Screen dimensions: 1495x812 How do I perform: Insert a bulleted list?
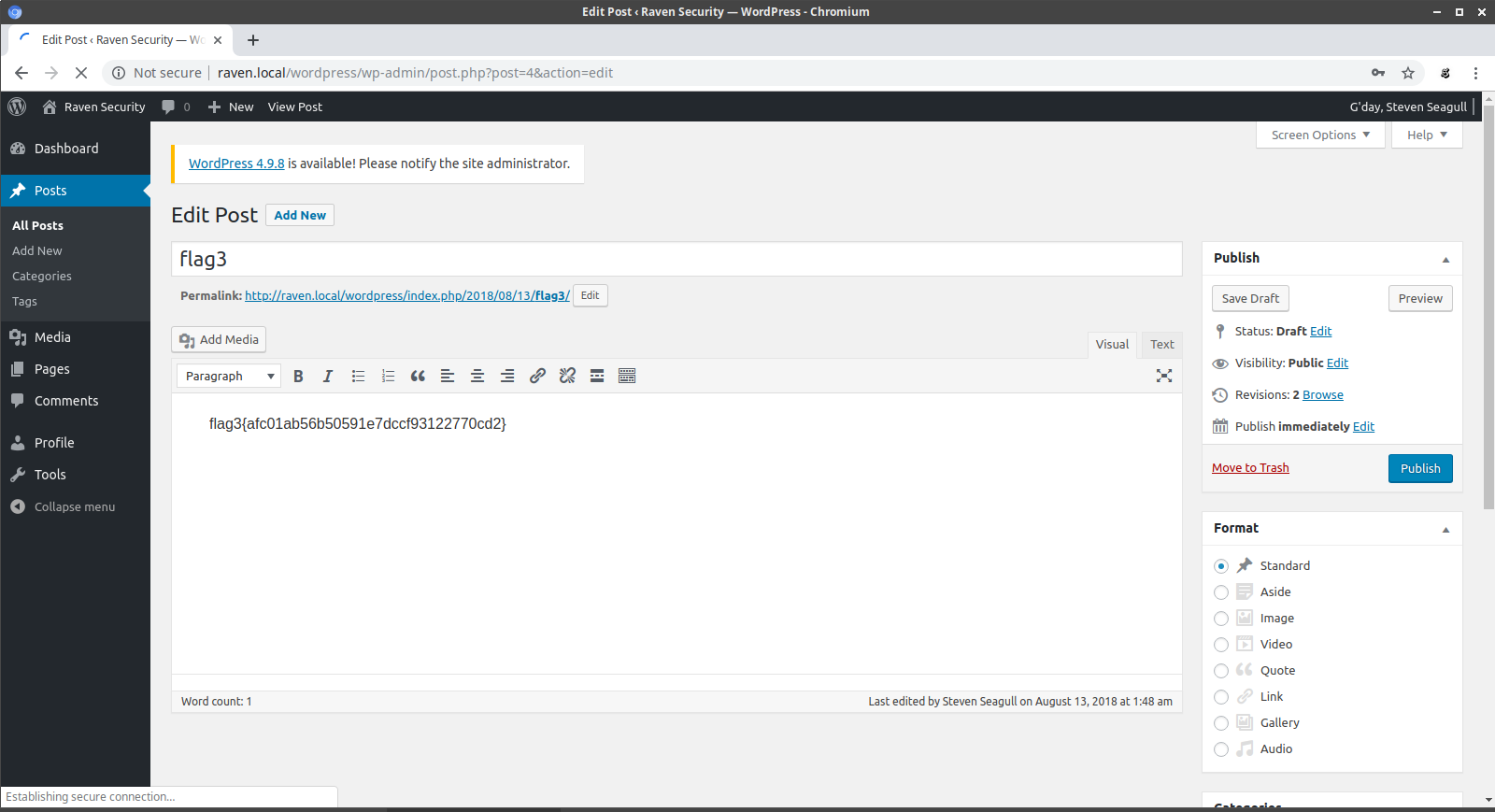(358, 376)
